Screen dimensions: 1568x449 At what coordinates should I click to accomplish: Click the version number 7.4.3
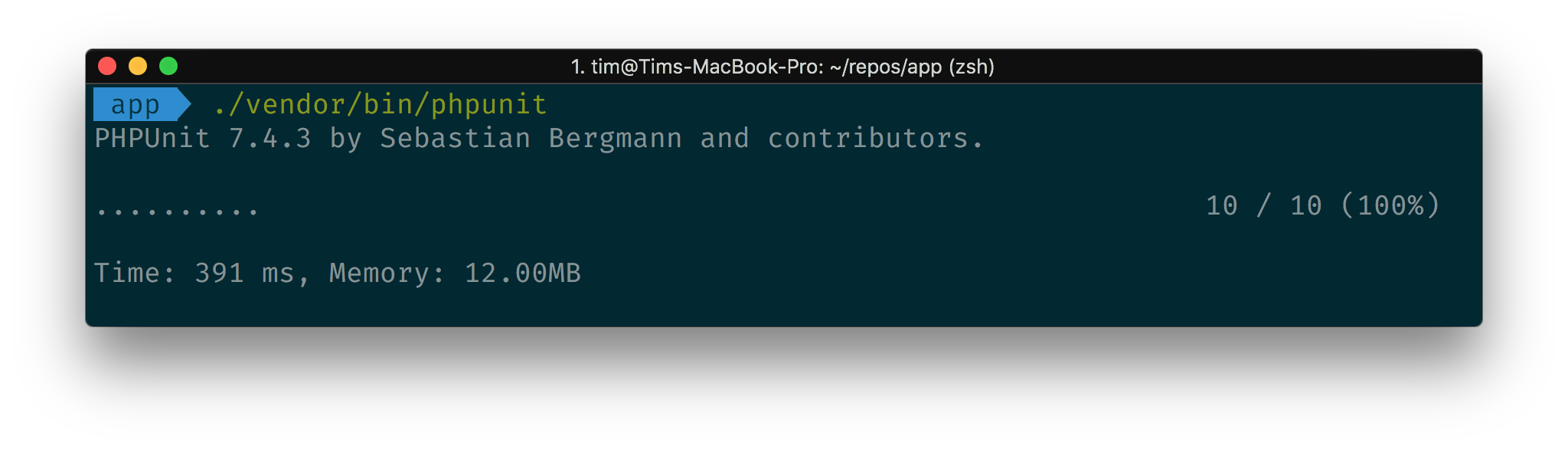(270, 139)
